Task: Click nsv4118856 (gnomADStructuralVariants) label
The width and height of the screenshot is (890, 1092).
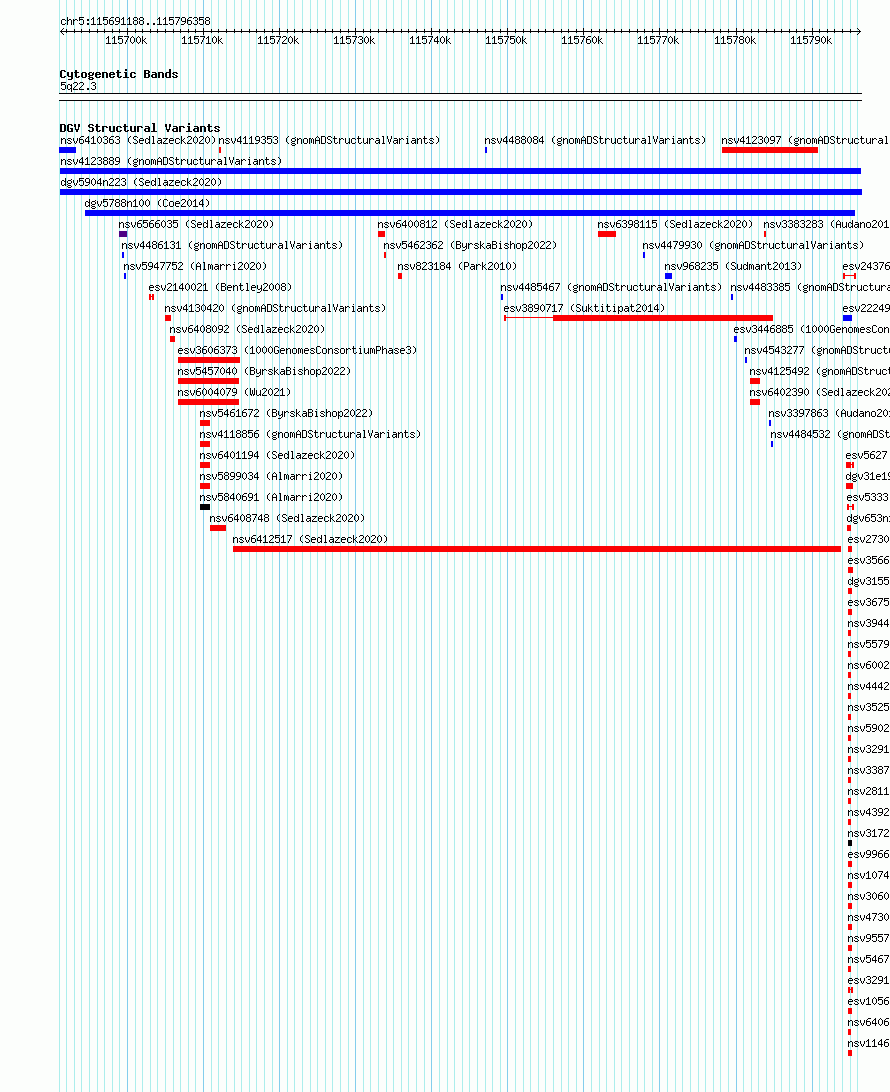Action: (311, 434)
